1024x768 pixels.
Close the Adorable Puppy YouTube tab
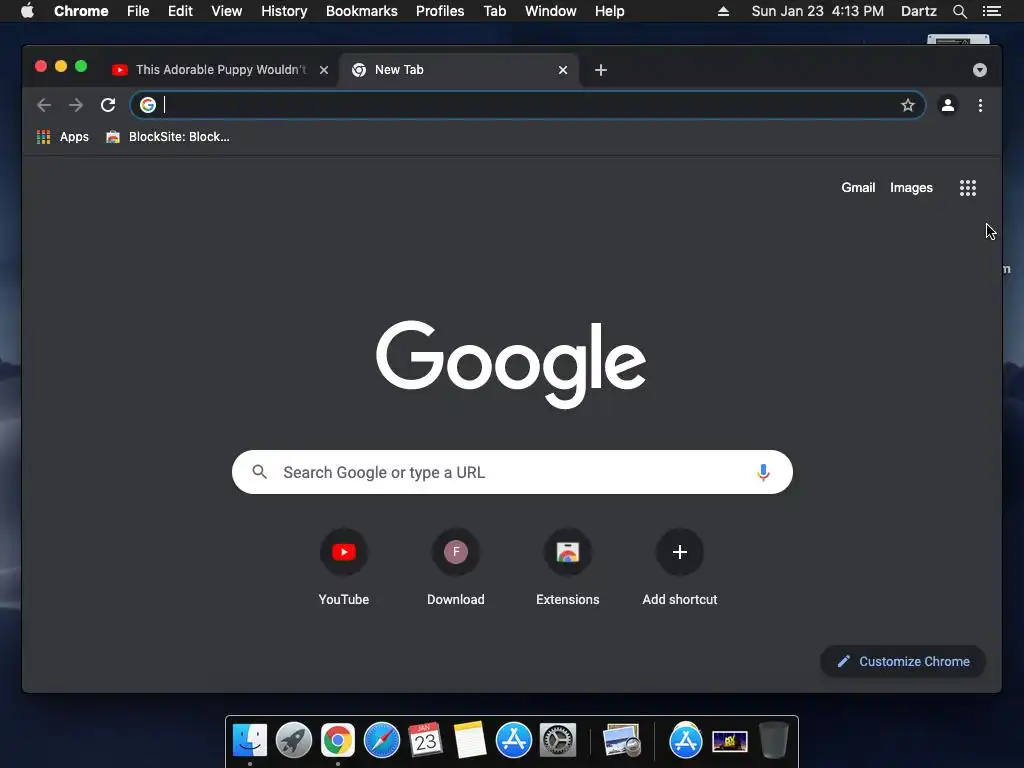[324, 70]
